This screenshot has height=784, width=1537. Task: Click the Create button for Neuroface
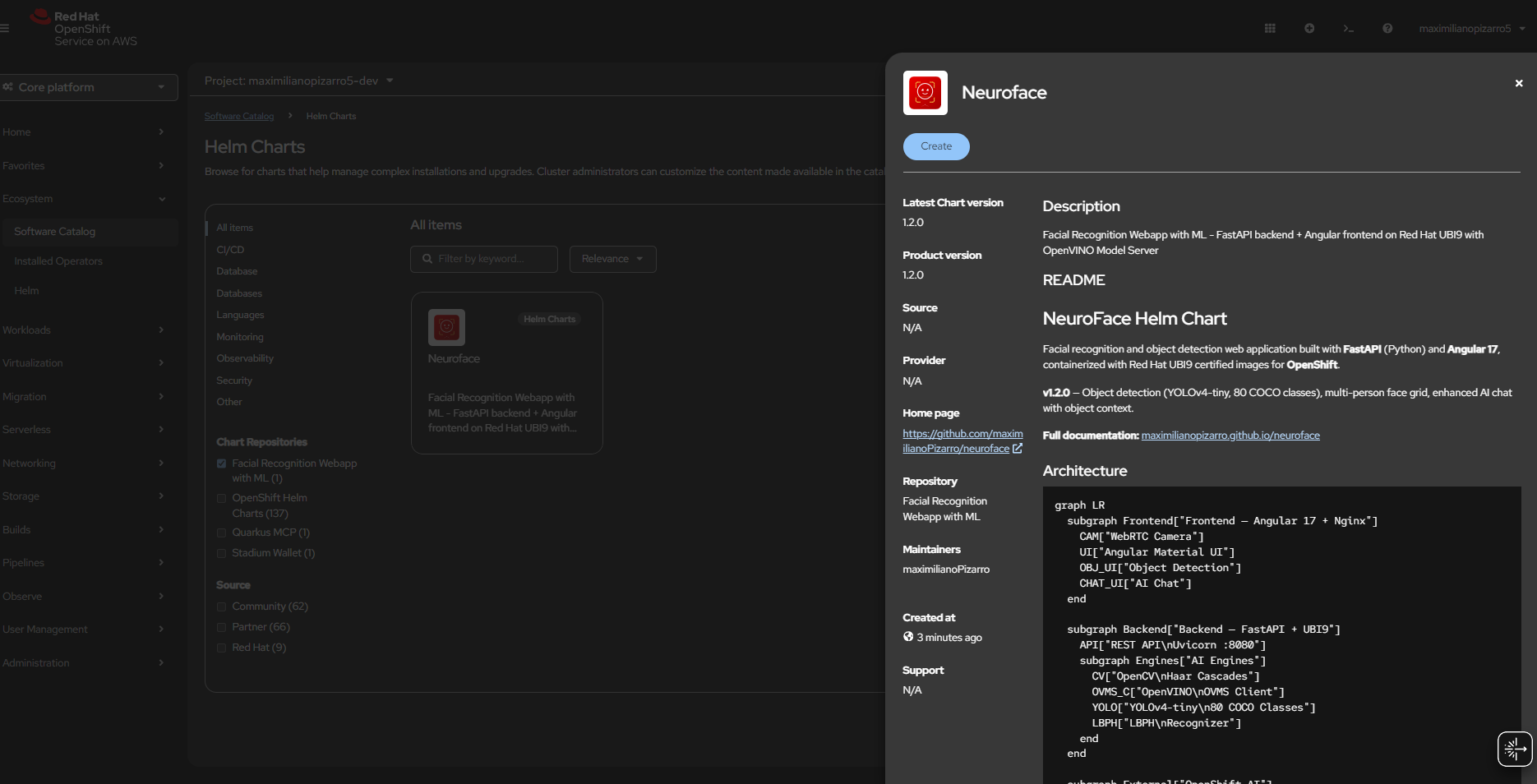pyautogui.click(x=936, y=146)
